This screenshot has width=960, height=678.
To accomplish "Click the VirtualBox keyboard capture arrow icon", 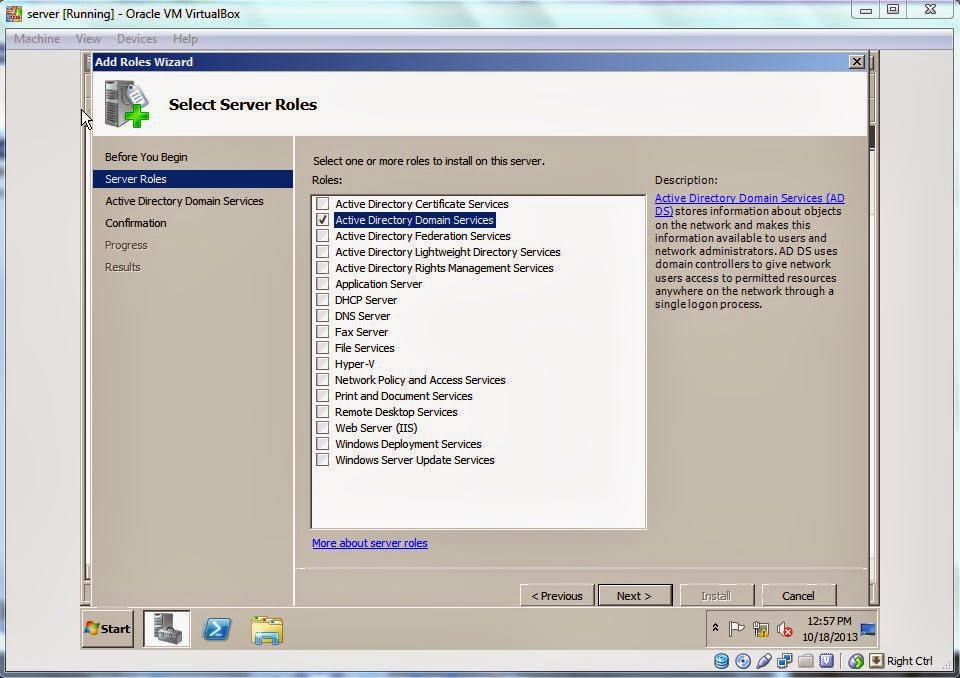I will pyautogui.click(x=877, y=661).
